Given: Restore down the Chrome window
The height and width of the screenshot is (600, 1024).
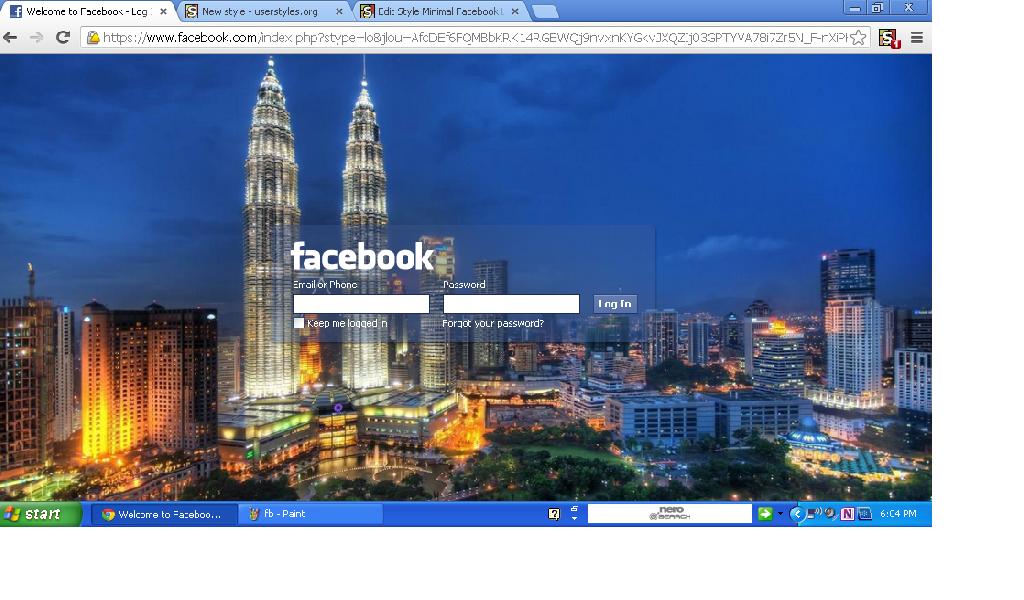Looking at the screenshot, I should (878, 8).
